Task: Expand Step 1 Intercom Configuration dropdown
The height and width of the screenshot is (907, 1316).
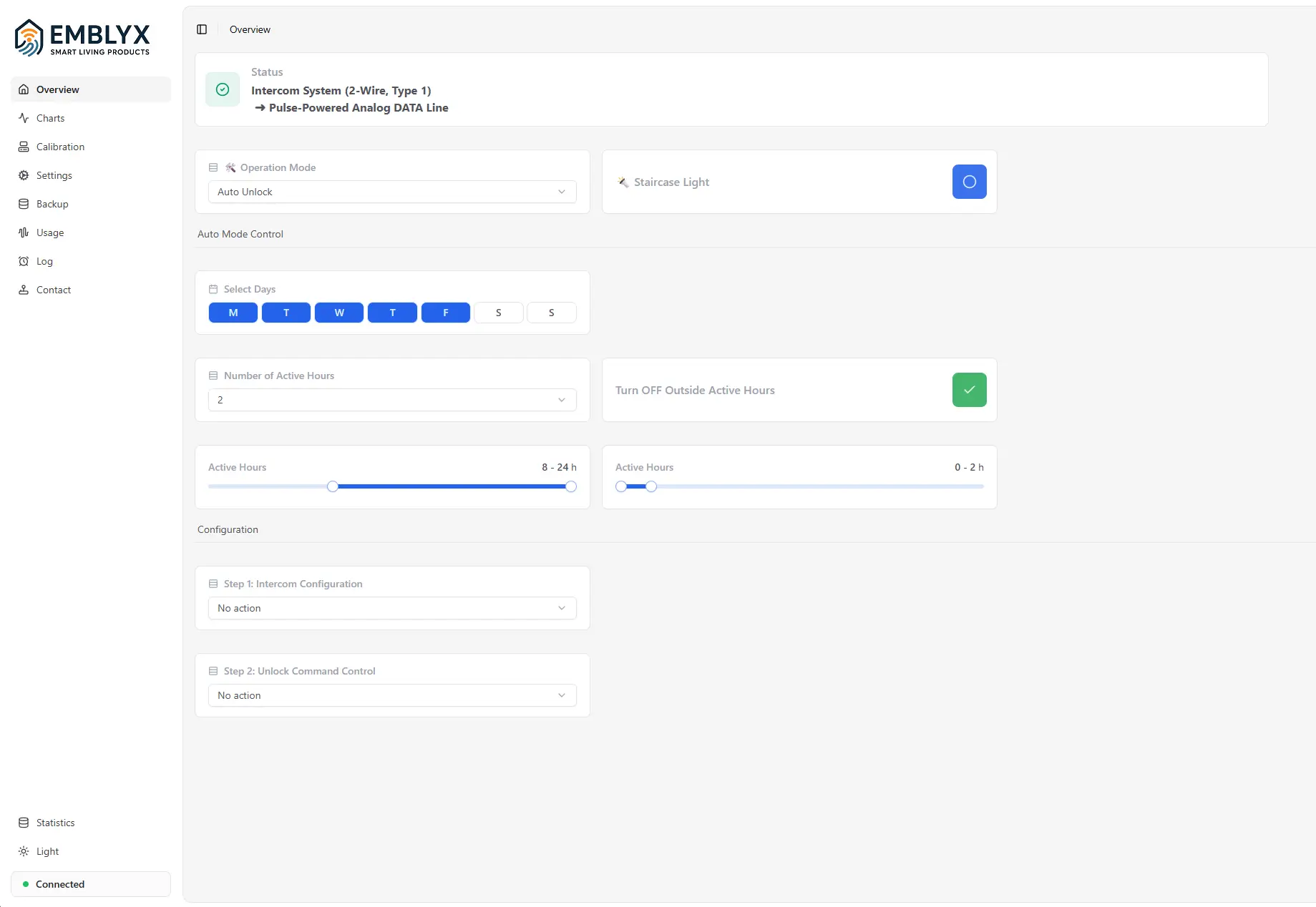Action: point(392,608)
